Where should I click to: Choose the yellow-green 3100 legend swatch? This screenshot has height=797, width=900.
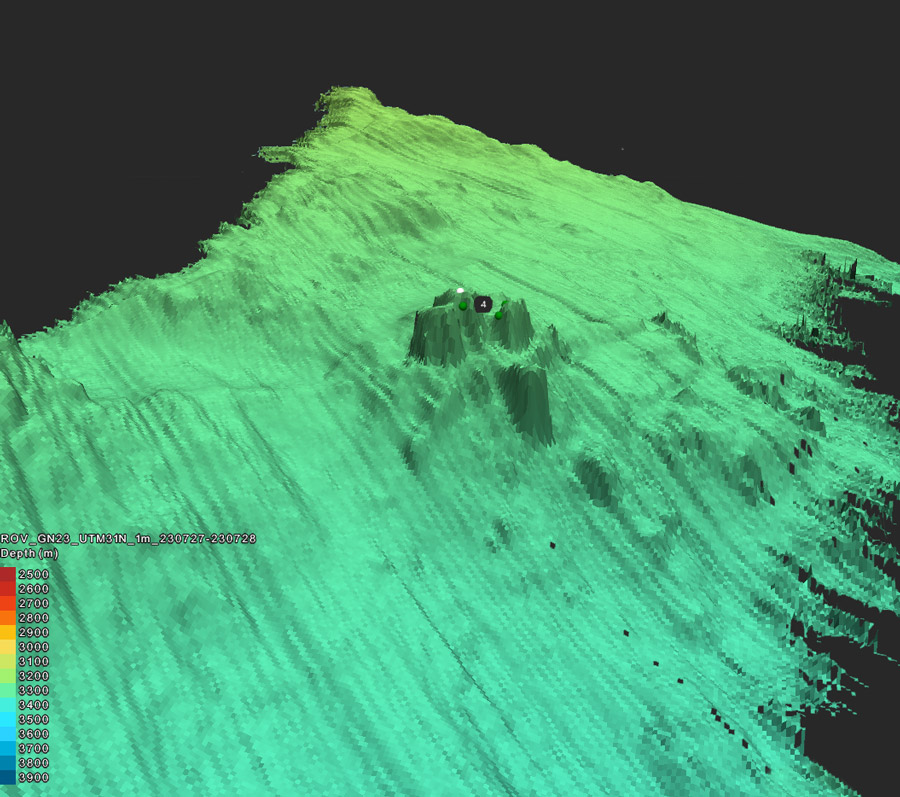click(x=8, y=662)
